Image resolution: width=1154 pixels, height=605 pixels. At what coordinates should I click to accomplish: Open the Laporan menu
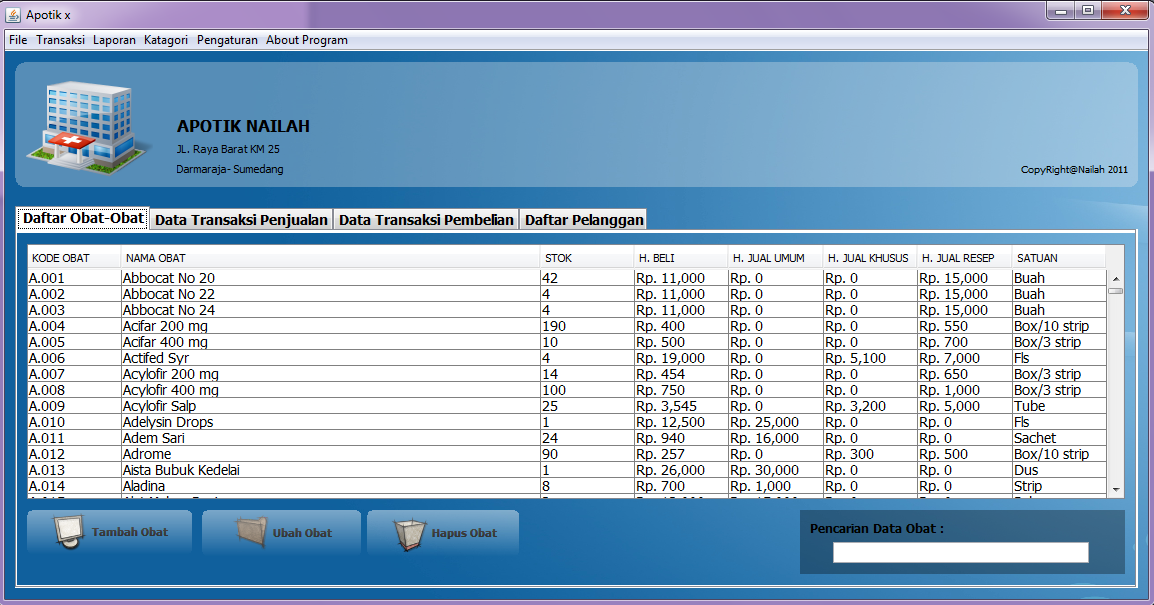click(114, 40)
